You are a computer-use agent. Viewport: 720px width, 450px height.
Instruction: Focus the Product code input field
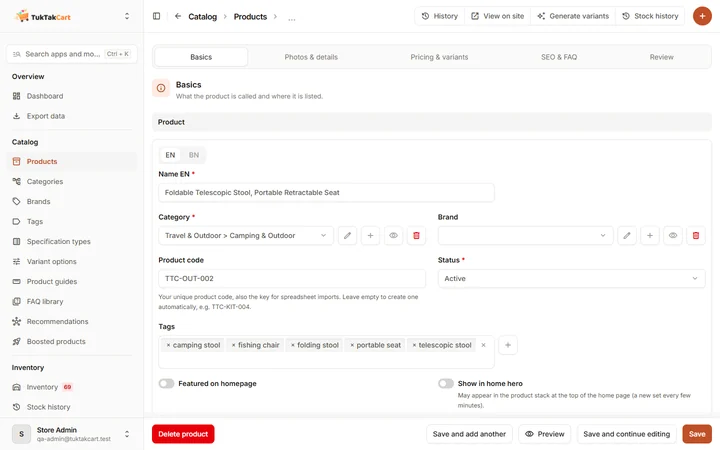292,279
